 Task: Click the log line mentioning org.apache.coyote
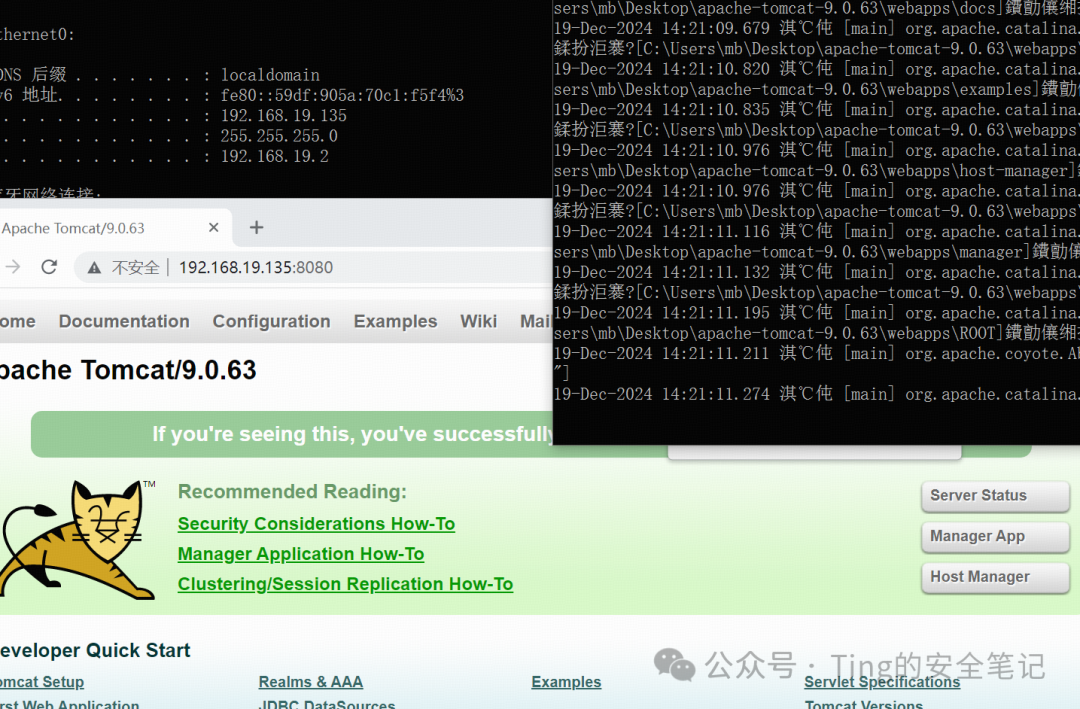click(x=816, y=353)
